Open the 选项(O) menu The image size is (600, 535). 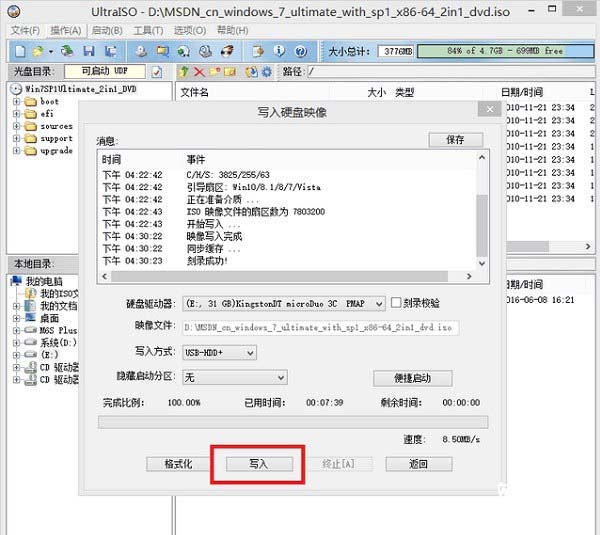190,30
